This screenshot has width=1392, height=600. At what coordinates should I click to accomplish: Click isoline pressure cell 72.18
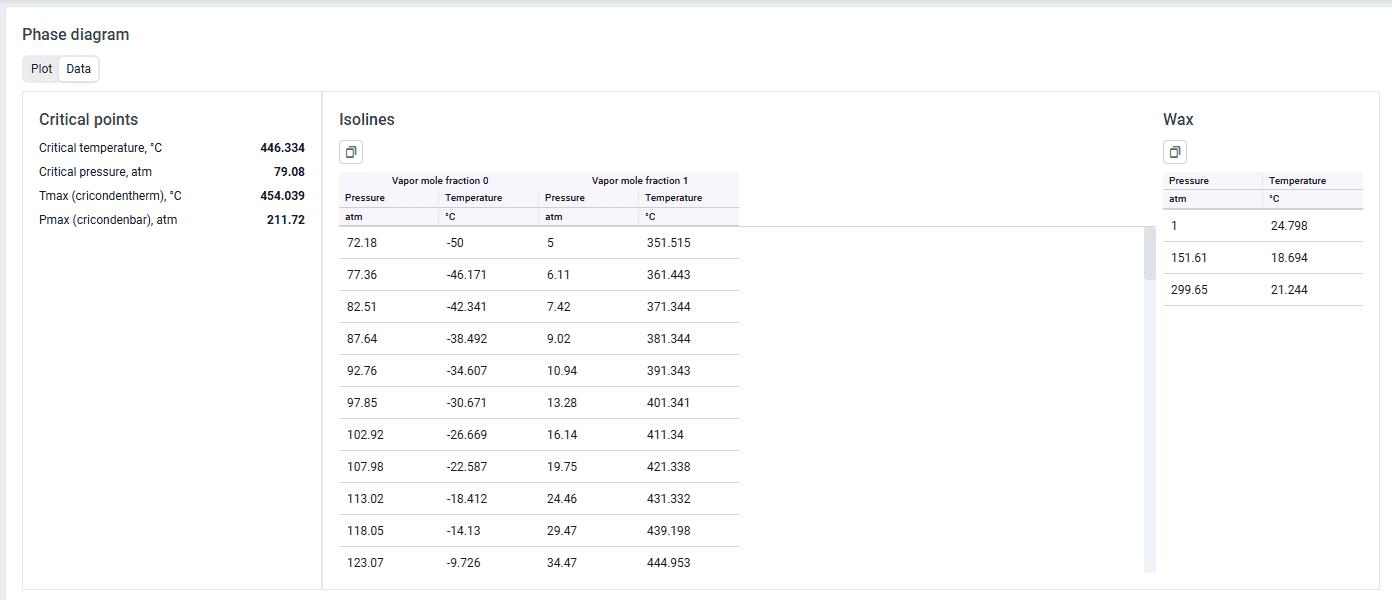click(389, 243)
